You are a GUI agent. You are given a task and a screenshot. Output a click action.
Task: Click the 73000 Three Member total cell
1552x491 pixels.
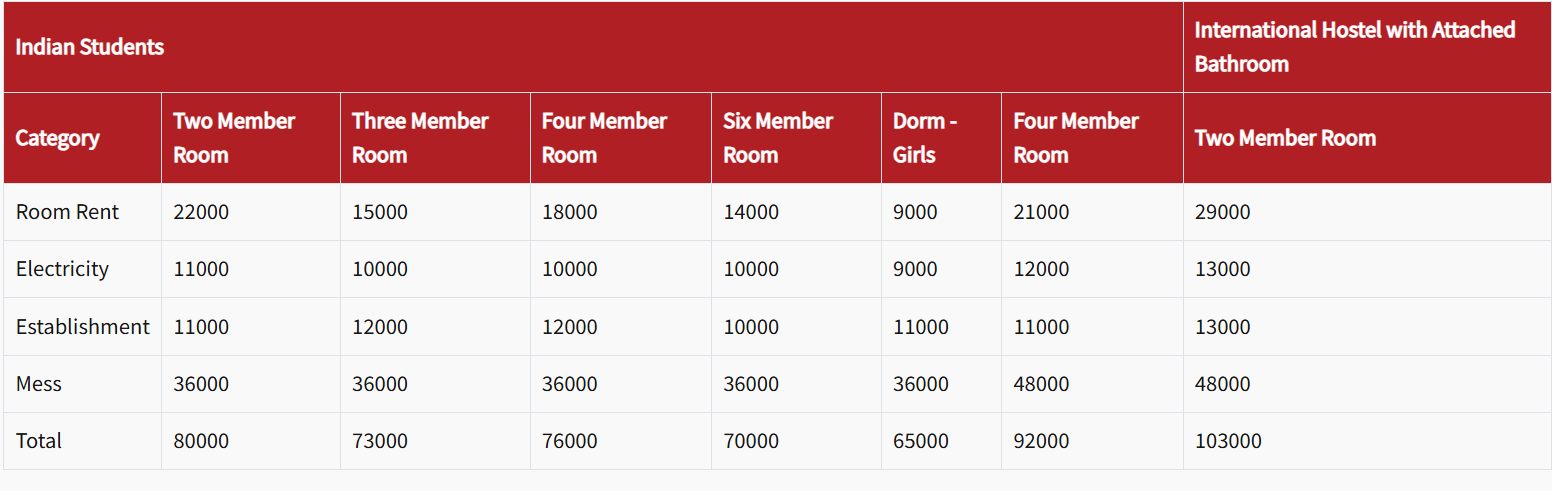tap(380, 441)
